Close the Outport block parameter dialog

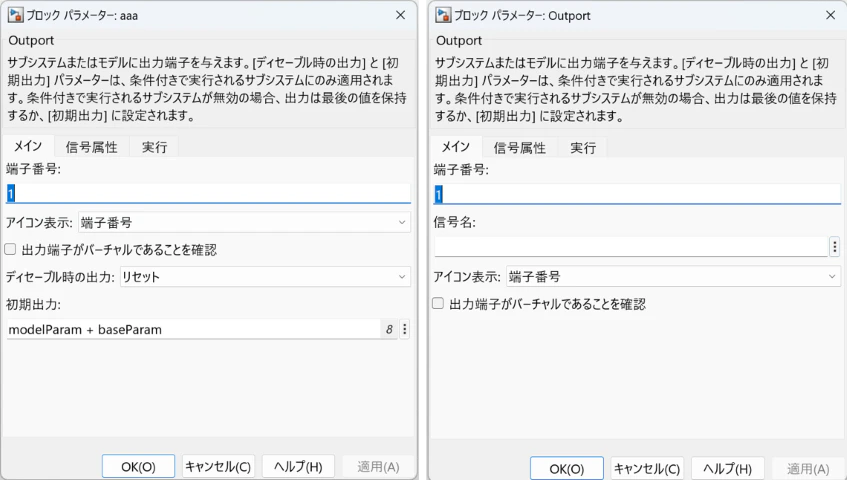click(x=831, y=15)
